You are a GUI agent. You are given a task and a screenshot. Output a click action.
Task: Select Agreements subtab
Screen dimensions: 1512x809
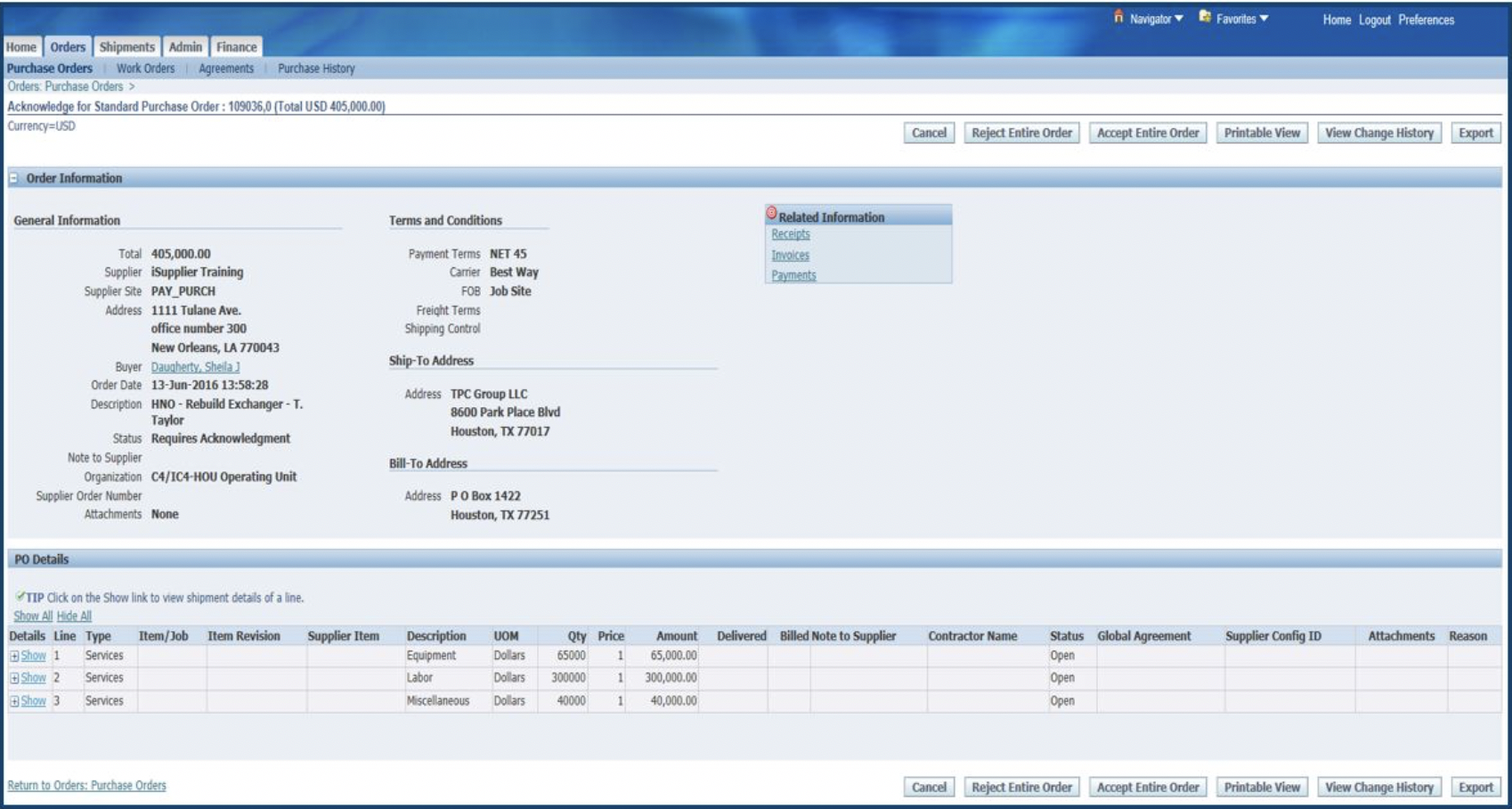pyautogui.click(x=226, y=69)
